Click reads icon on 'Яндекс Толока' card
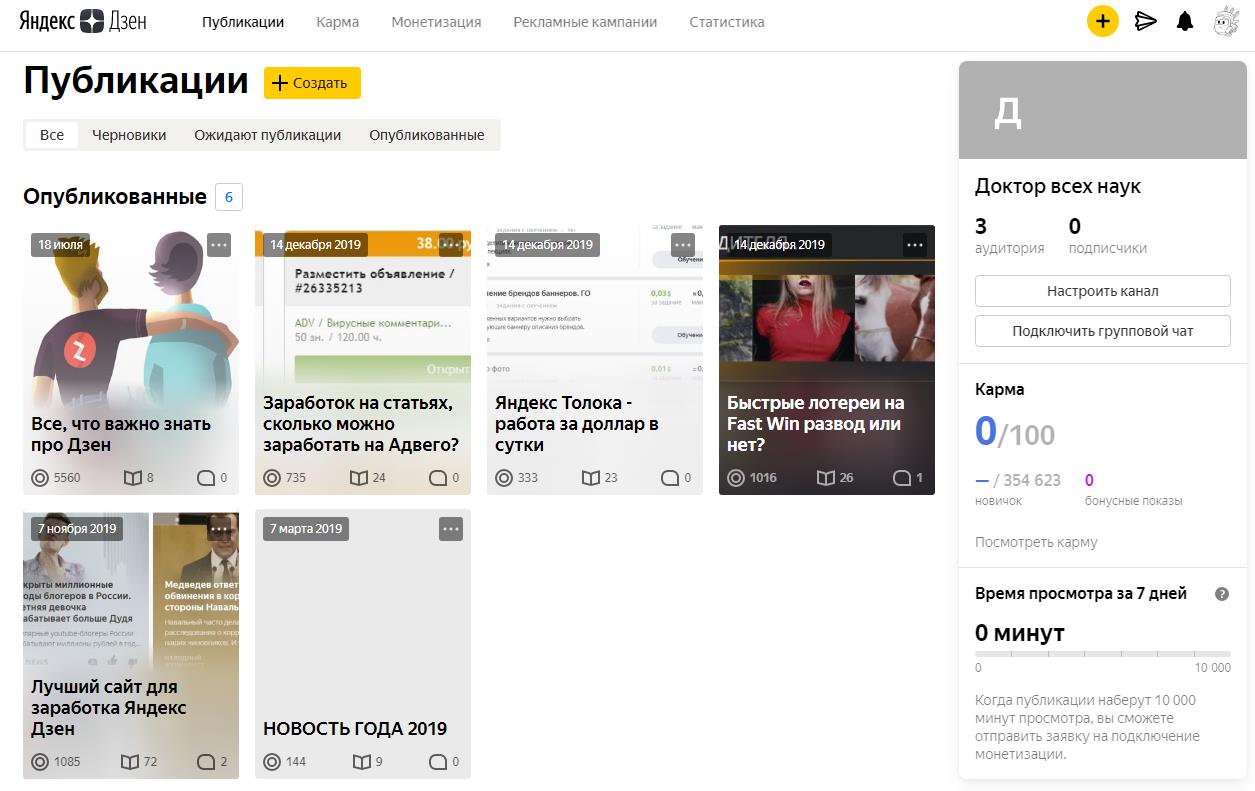This screenshot has width=1255, height=791. click(x=591, y=478)
